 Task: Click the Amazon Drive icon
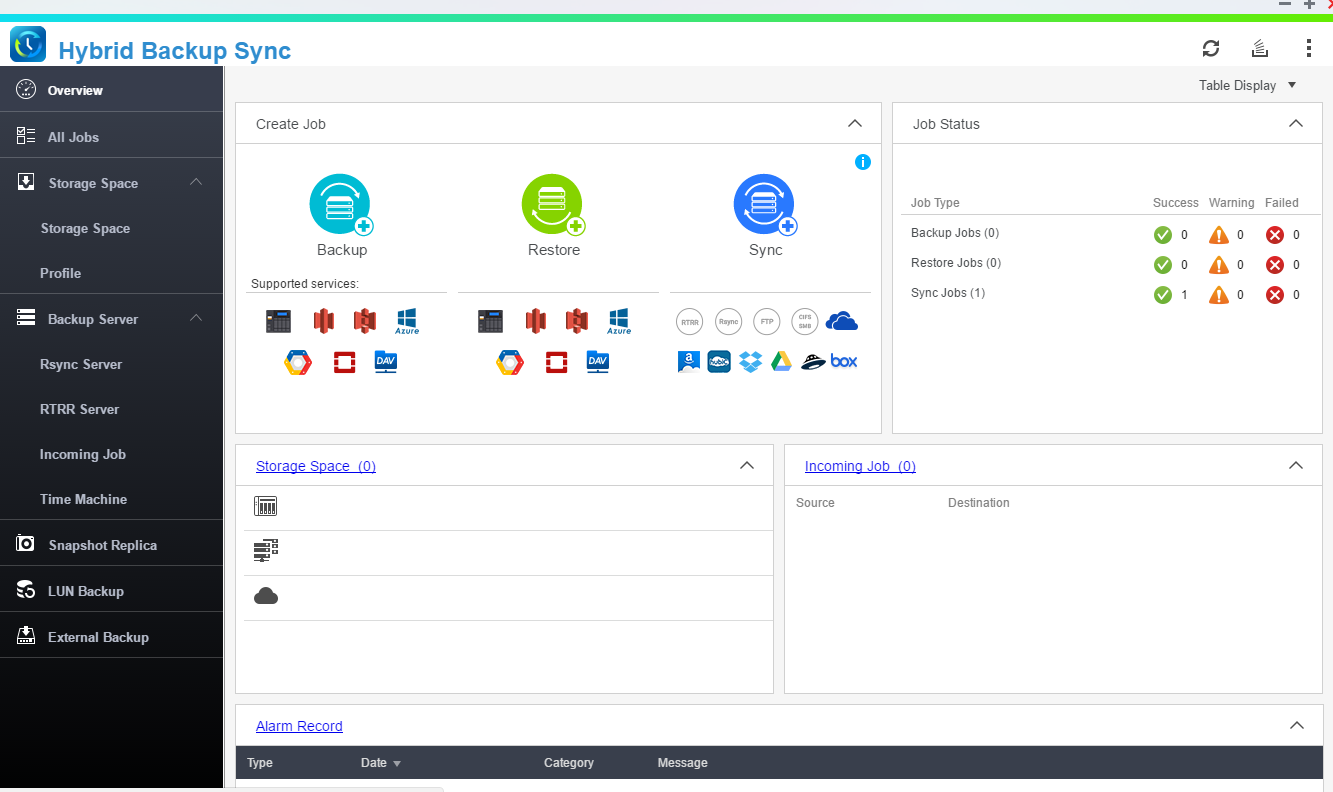(688, 362)
